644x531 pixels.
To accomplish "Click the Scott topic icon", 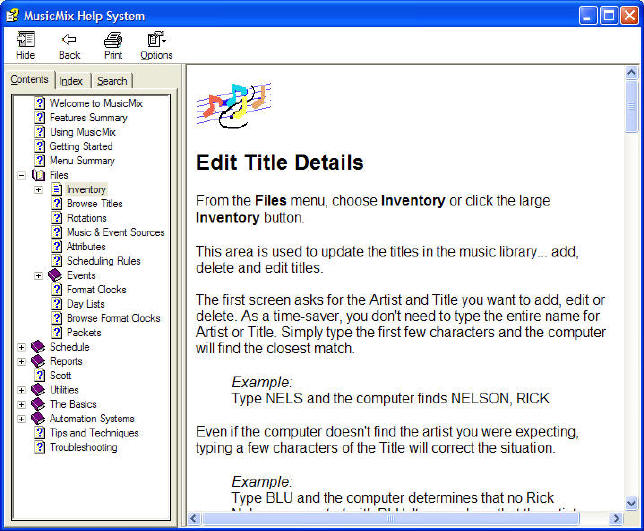I will pyautogui.click(x=39, y=375).
